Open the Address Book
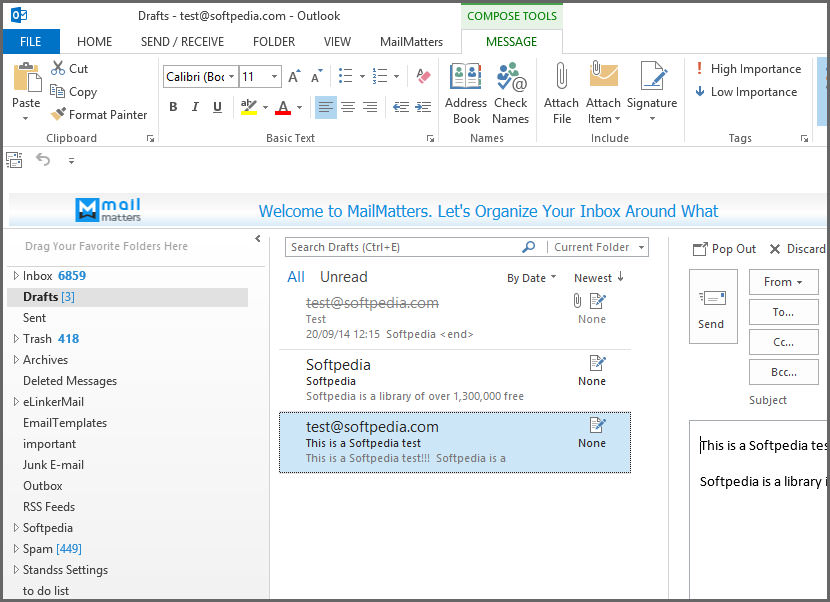The image size is (830, 602). 465,80
